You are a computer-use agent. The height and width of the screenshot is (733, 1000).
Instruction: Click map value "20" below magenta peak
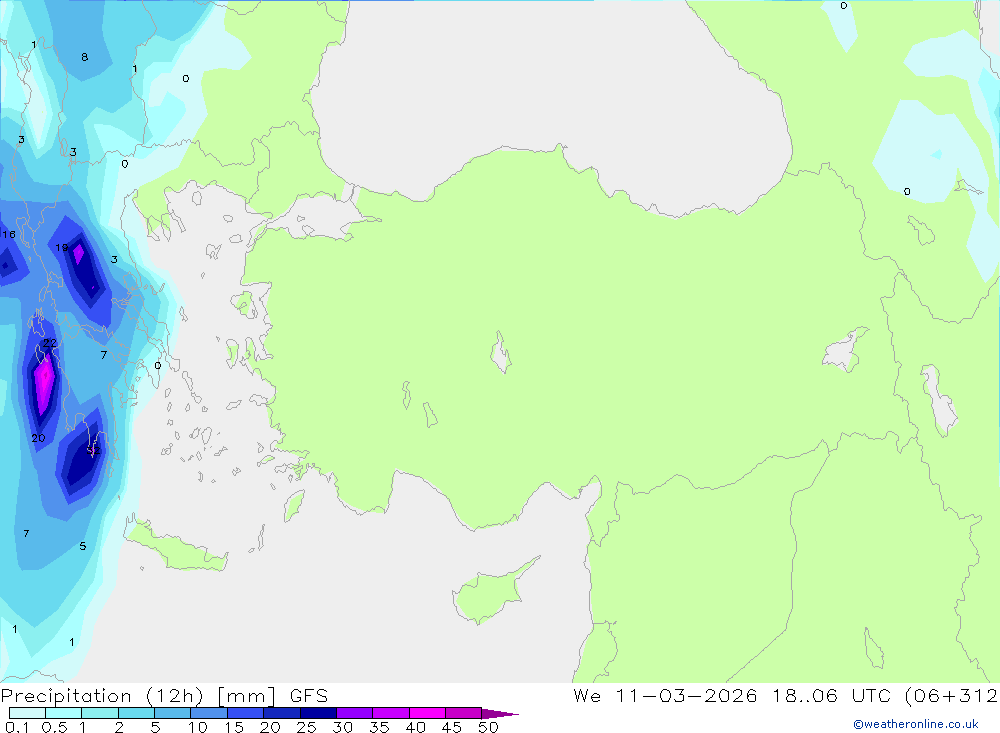pos(38,438)
